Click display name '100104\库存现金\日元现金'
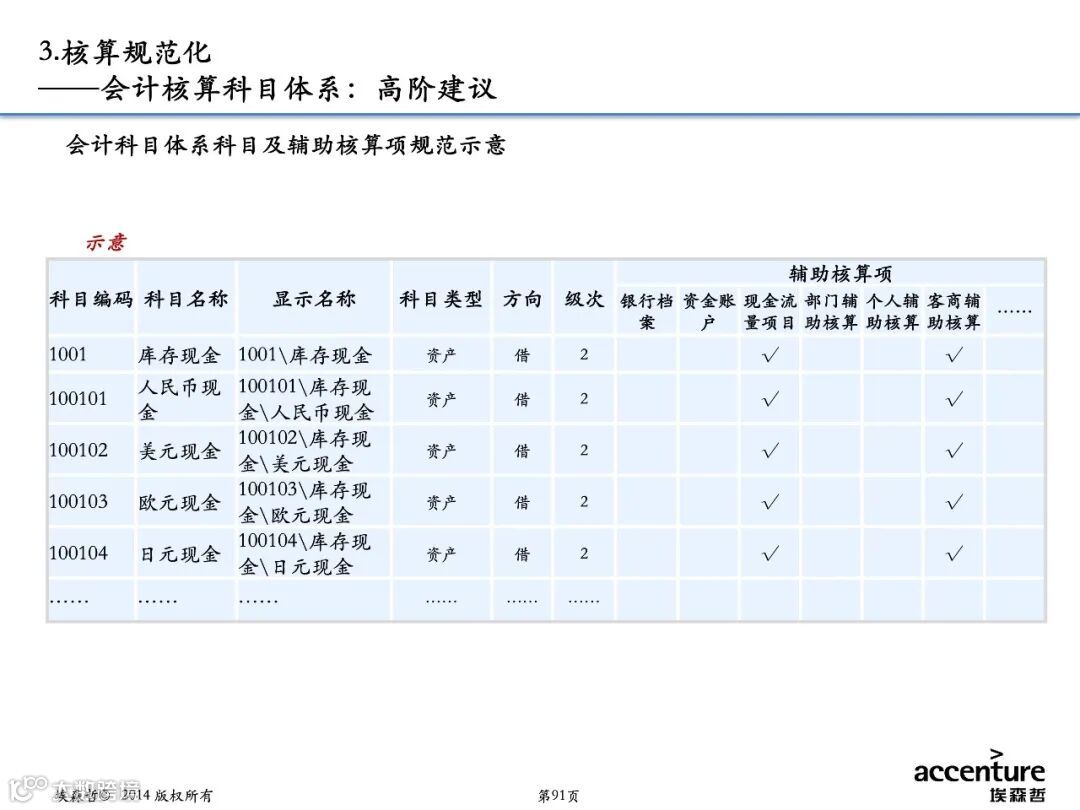This screenshot has height=810, width=1080. [304, 554]
